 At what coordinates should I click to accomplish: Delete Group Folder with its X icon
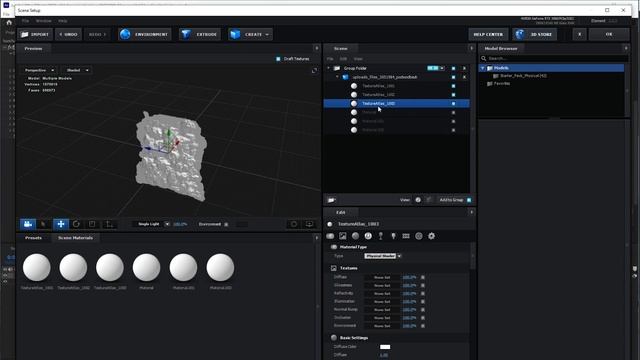coord(464,68)
